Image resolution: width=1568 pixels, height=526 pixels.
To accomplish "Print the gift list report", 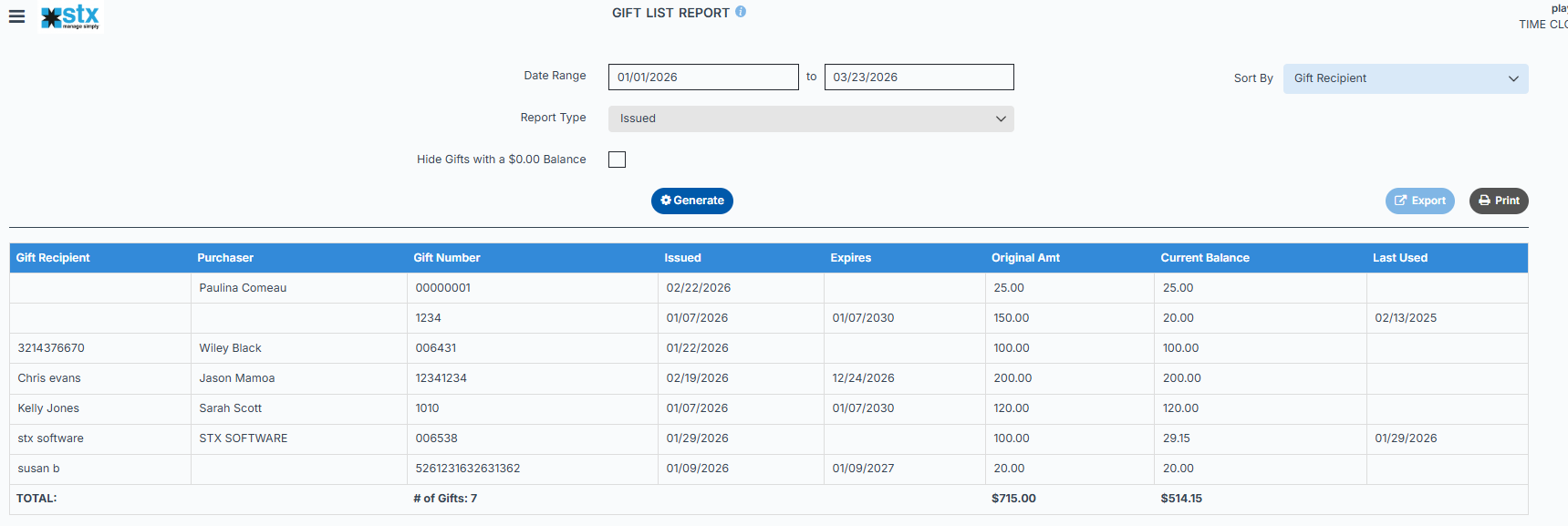I will click(1498, 201).
